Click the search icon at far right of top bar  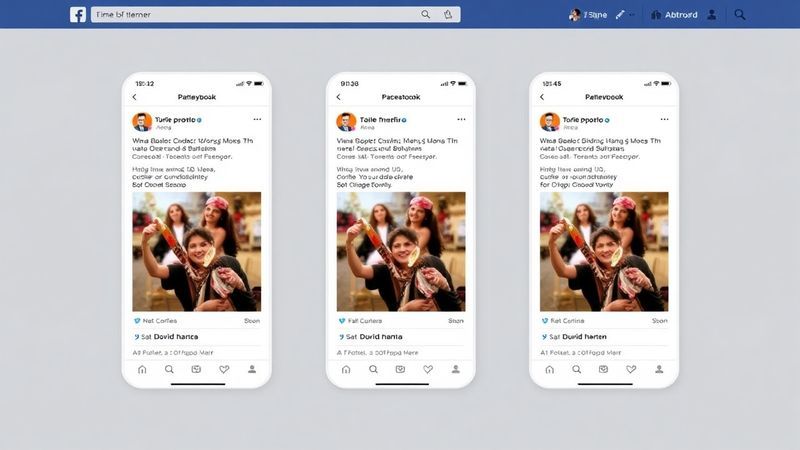(740, 14)
